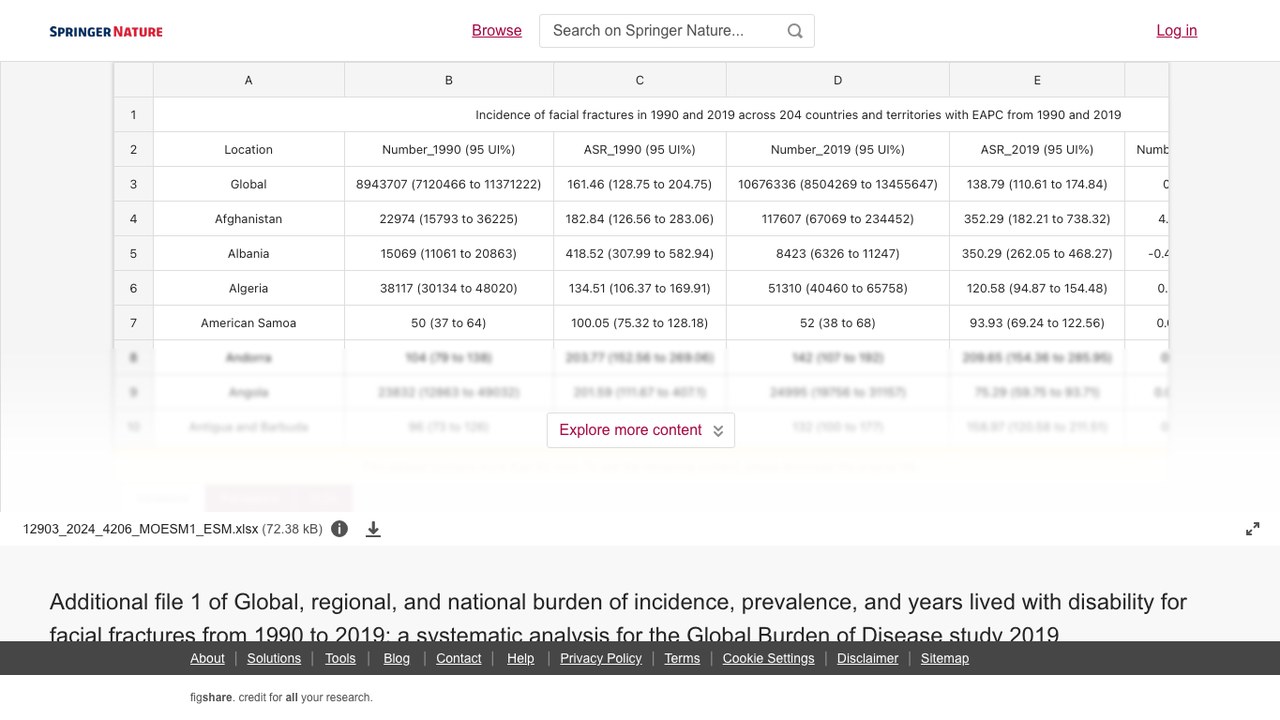Click the Global location cell
The width and height of the screenshot is (1280, 720).
click(x=249, y=184)
